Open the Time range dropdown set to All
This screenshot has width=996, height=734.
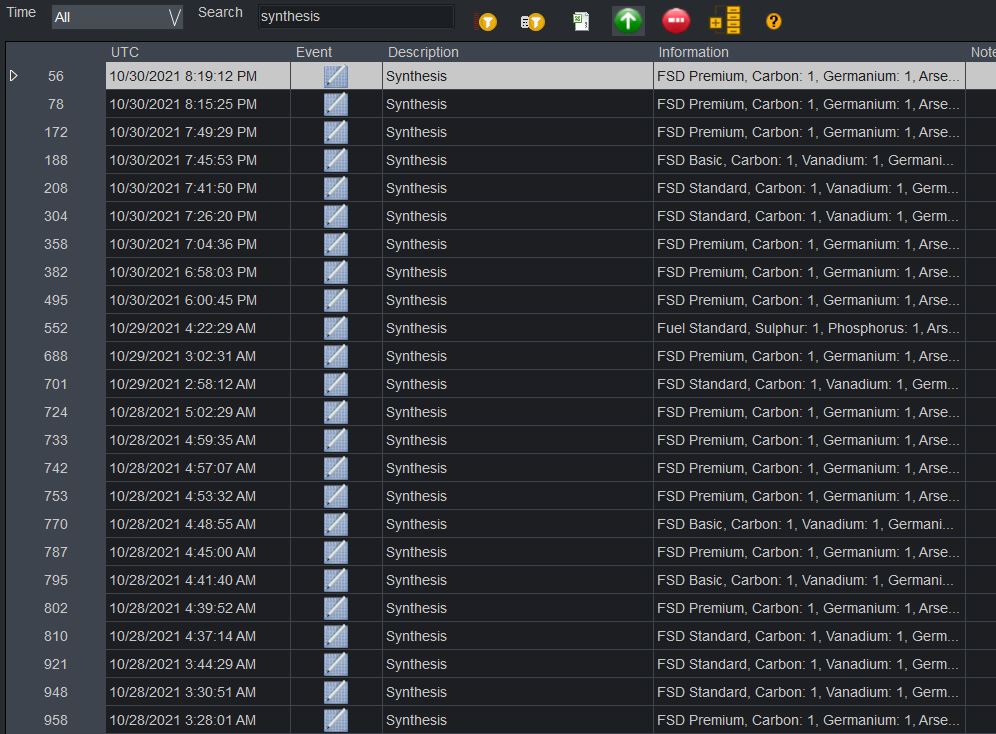(118, 17)
